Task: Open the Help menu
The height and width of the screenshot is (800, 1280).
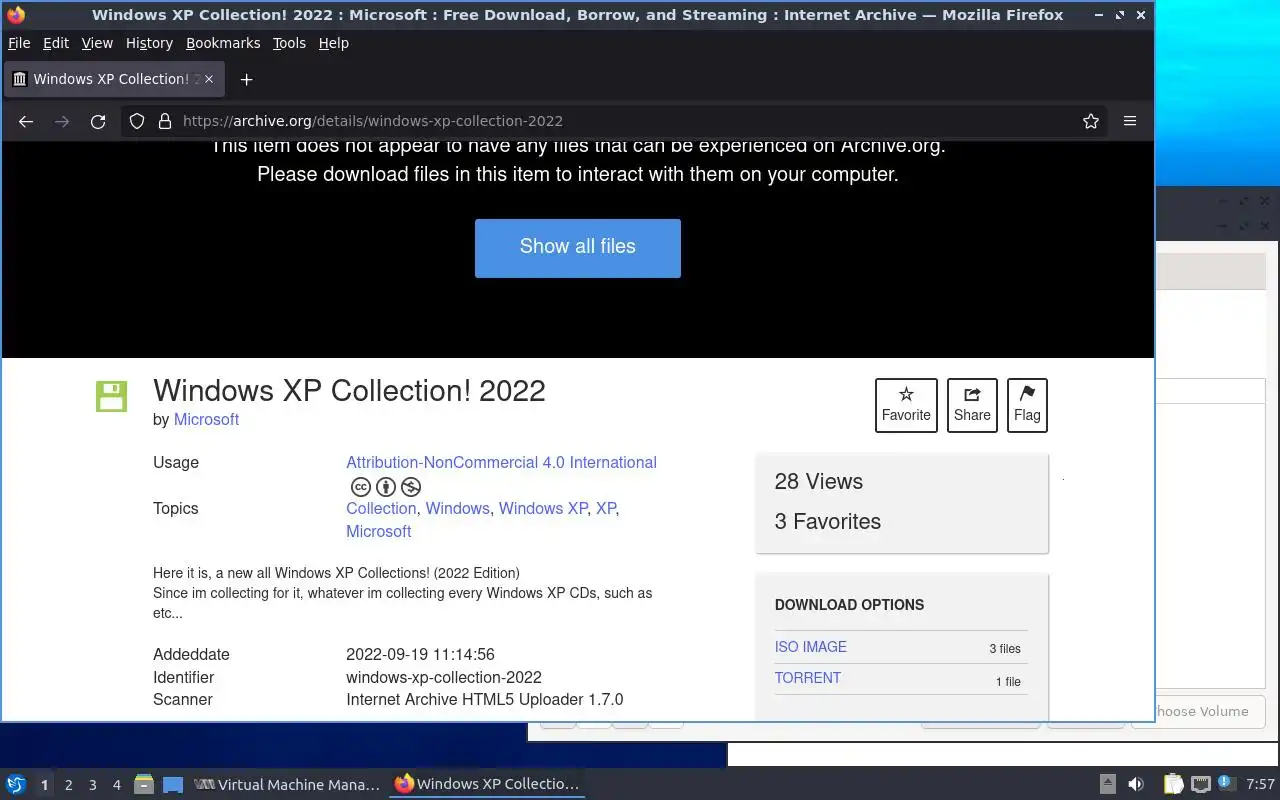Action: point(334,43)
